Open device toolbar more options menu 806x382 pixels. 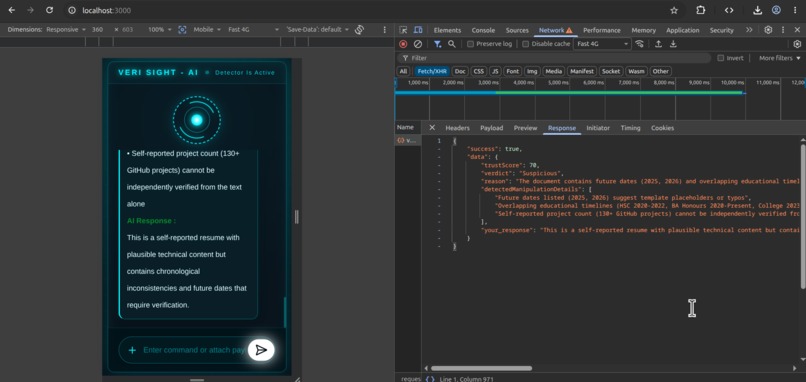click(384, 30)
